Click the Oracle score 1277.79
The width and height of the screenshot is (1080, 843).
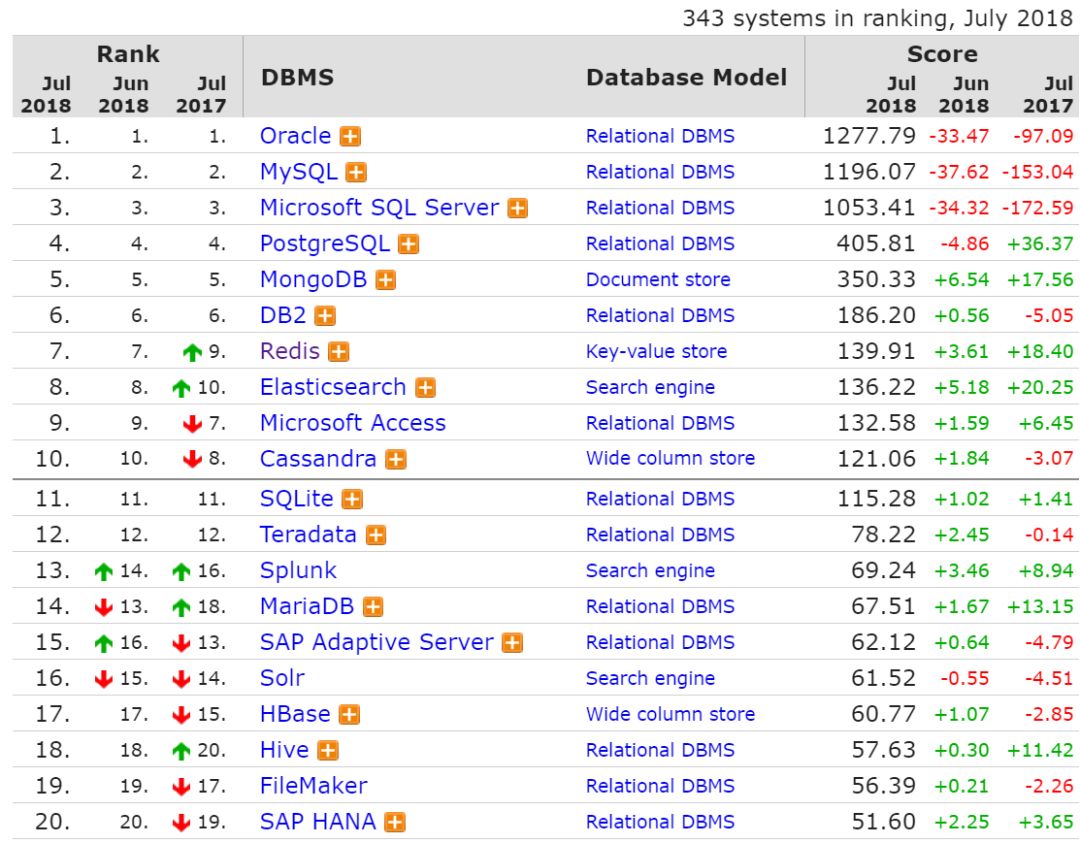(869, 136)
